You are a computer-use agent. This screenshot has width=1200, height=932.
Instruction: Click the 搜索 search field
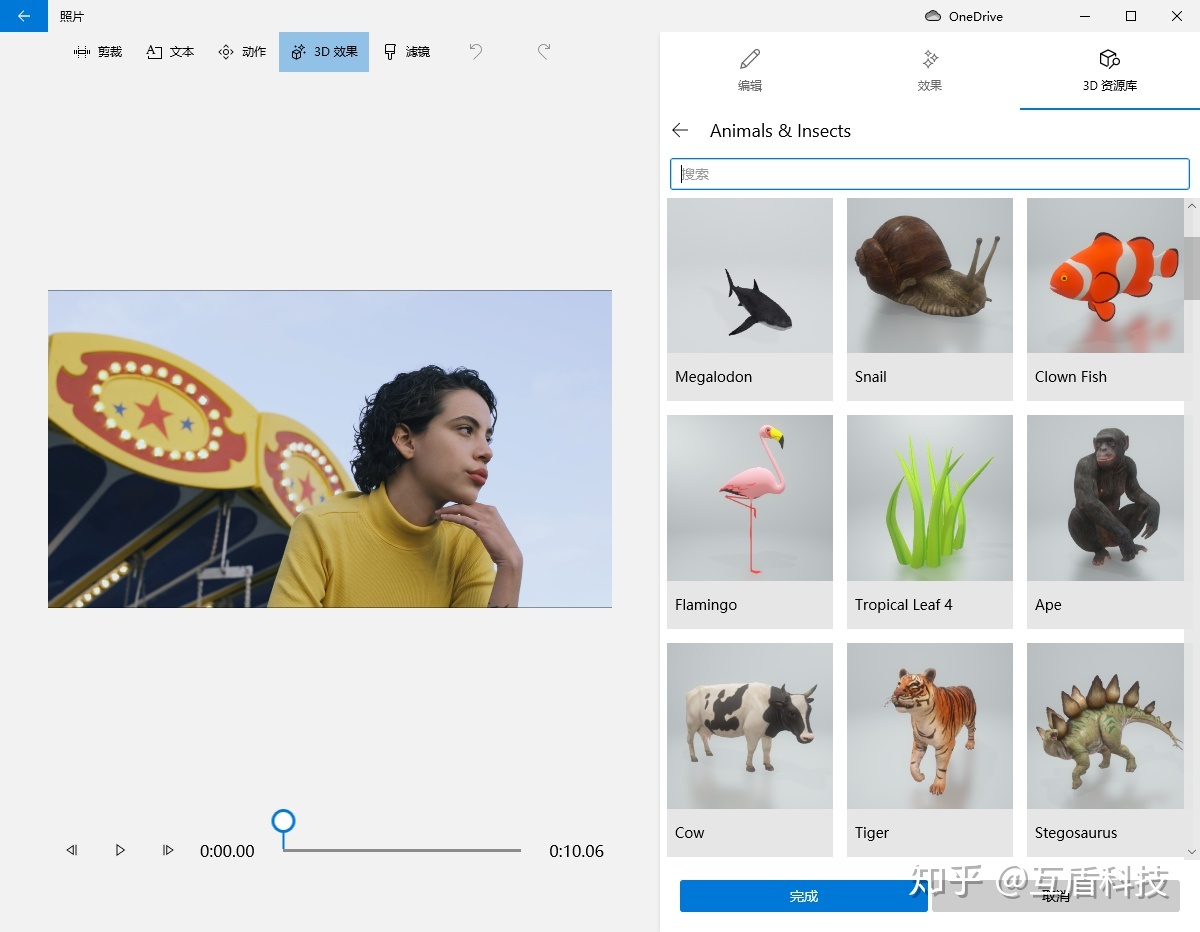[930, 174]
